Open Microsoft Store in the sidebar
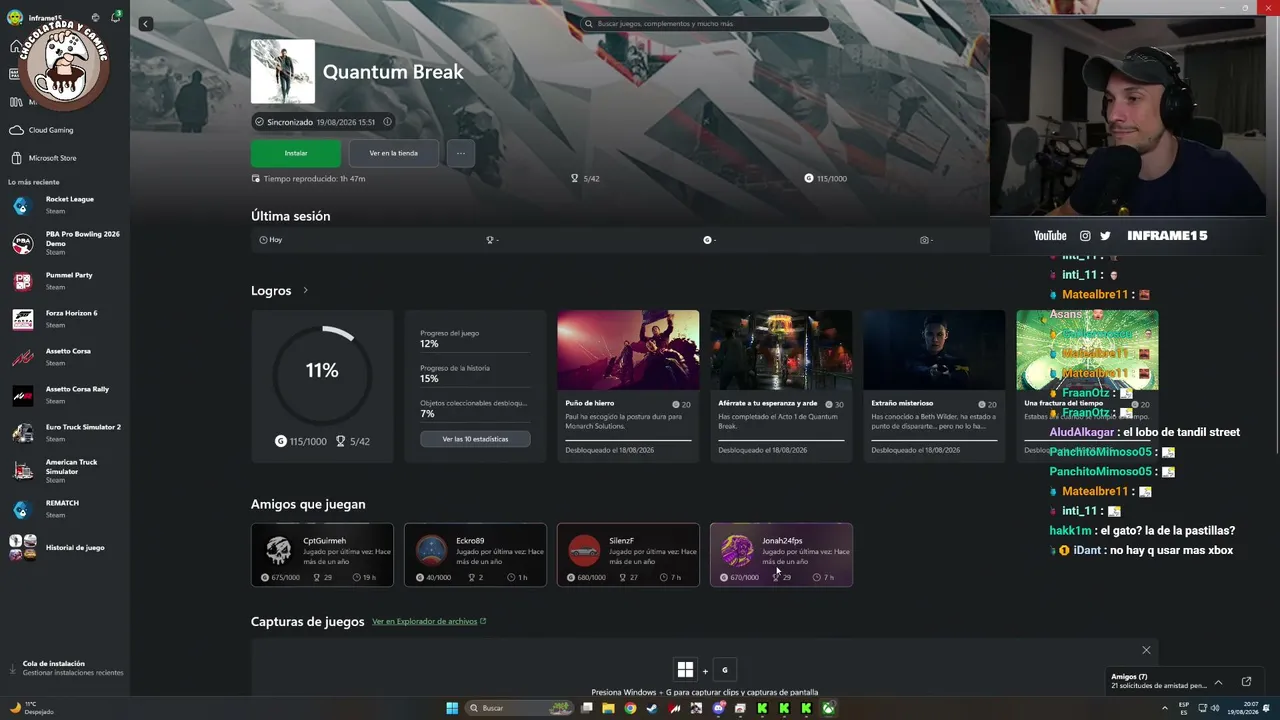 click(65, 158)
